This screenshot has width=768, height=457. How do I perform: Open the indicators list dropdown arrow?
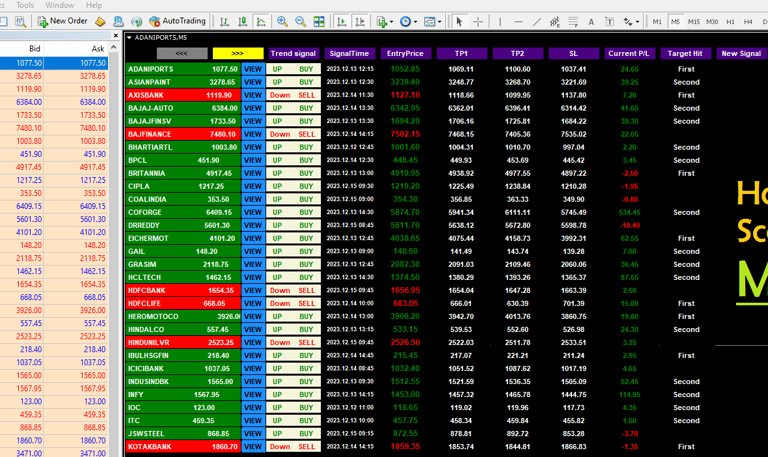point(391,22)
